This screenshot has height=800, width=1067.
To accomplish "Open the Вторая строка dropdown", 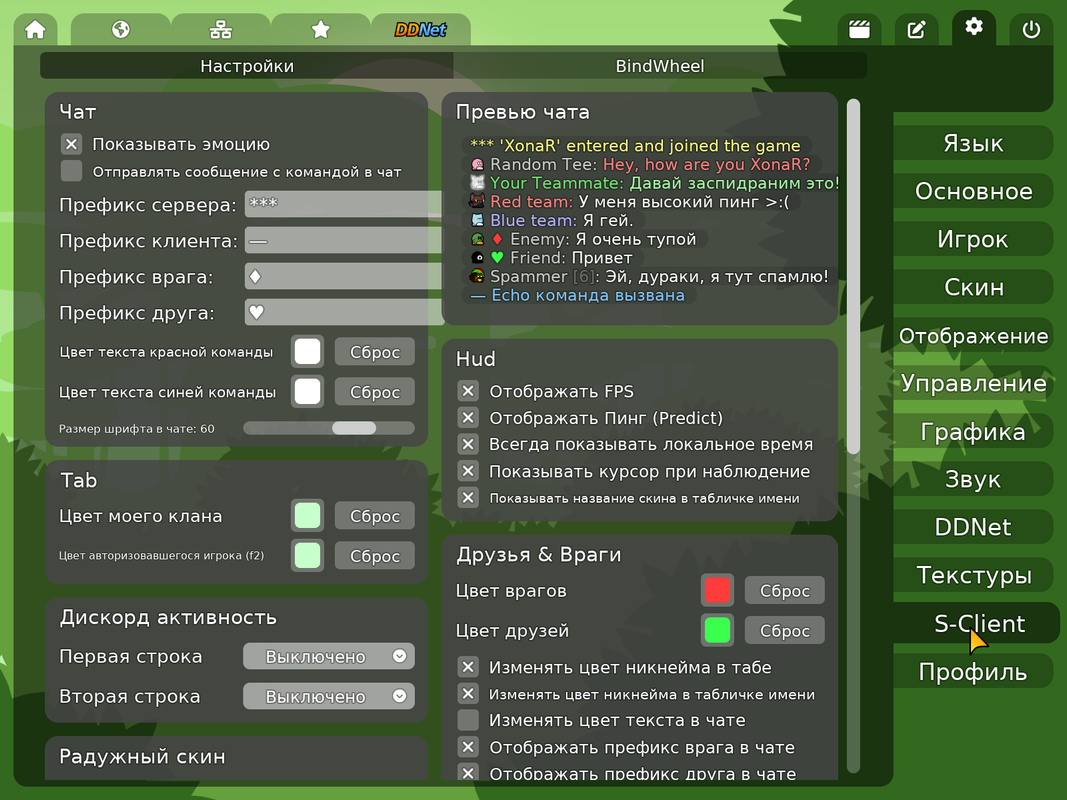I will click(x=329, y=697).
